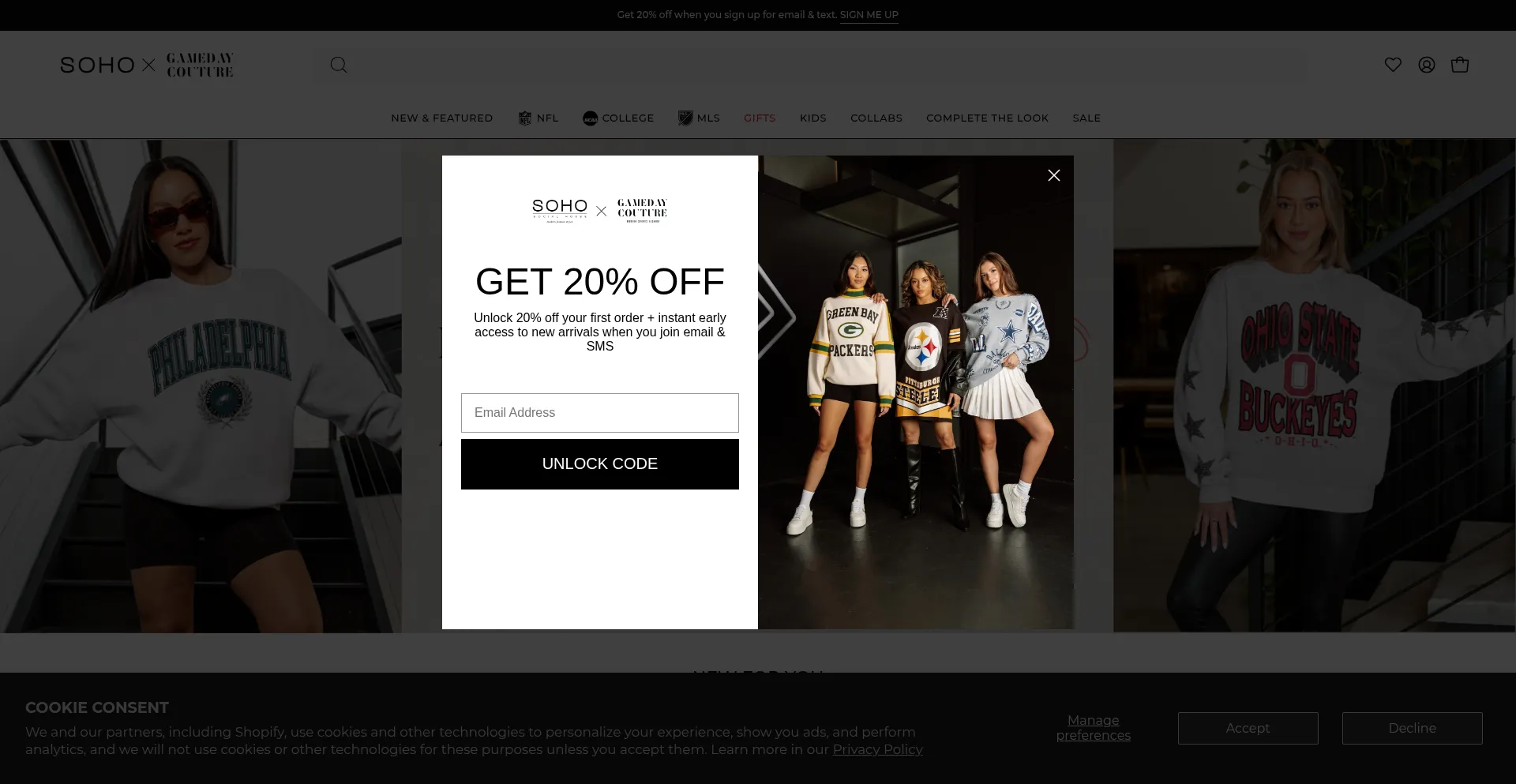Click the Sign Me Up link
This screenshot has width=1516, height=784.
point(869,15)
